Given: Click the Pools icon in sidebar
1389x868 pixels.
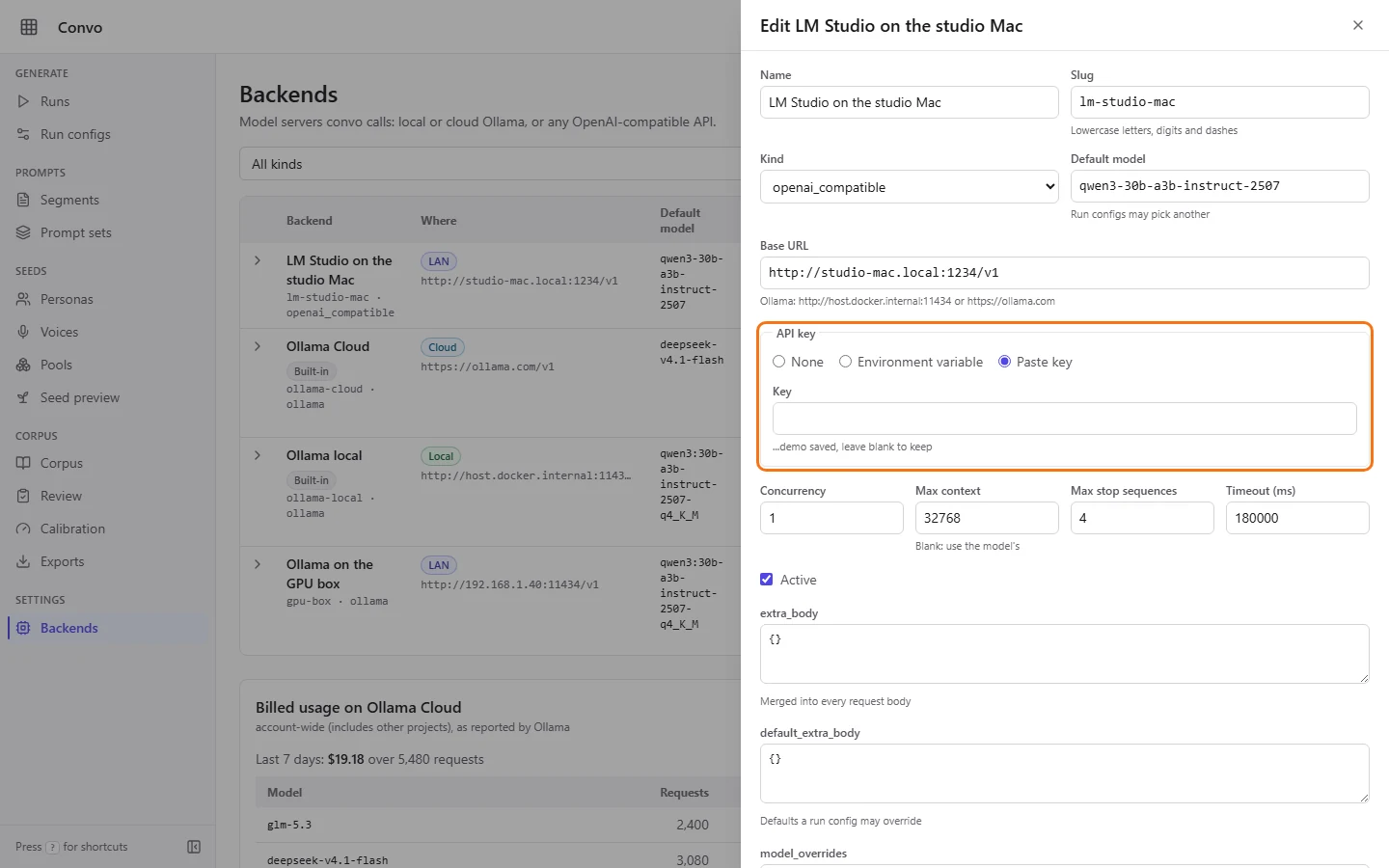Looking at the screenshot, I should pos(23,365).
